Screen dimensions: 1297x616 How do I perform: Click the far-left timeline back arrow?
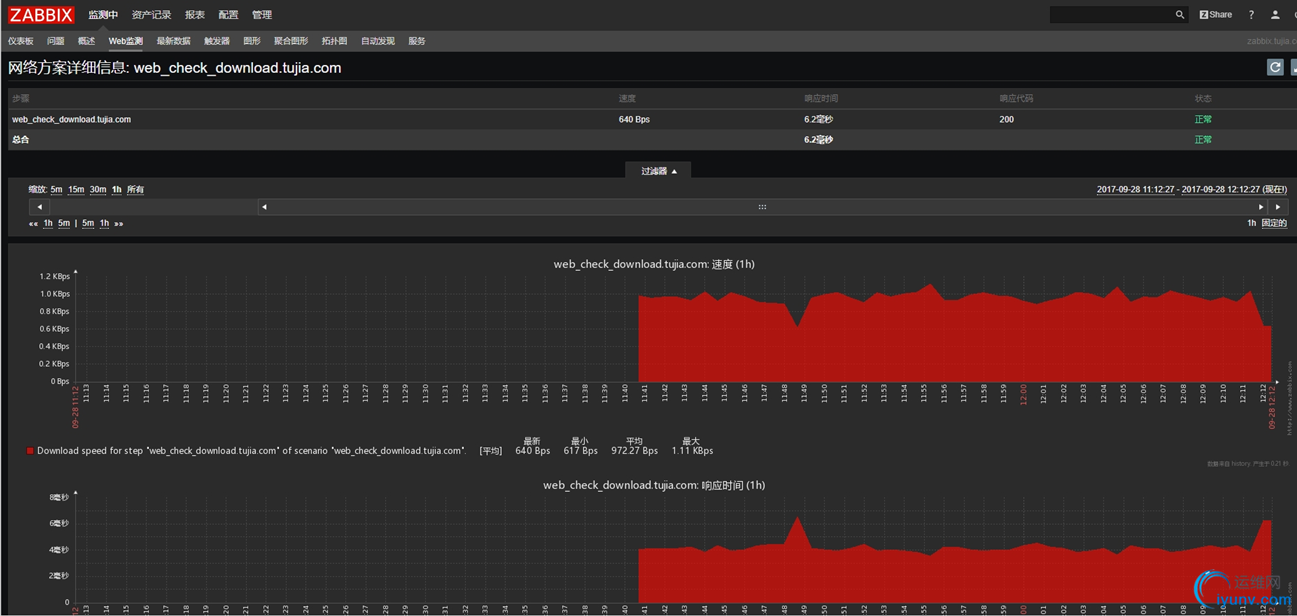39,207
